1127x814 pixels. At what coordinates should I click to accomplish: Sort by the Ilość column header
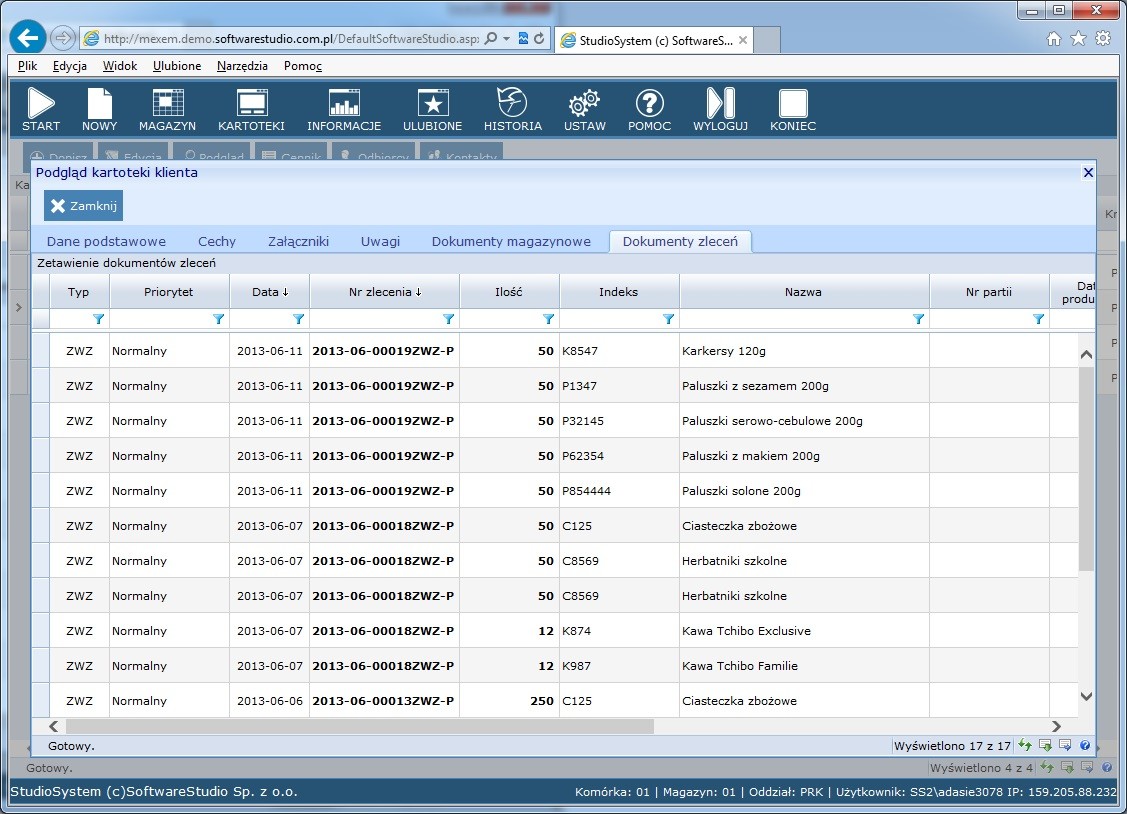[x=509, y=292]
